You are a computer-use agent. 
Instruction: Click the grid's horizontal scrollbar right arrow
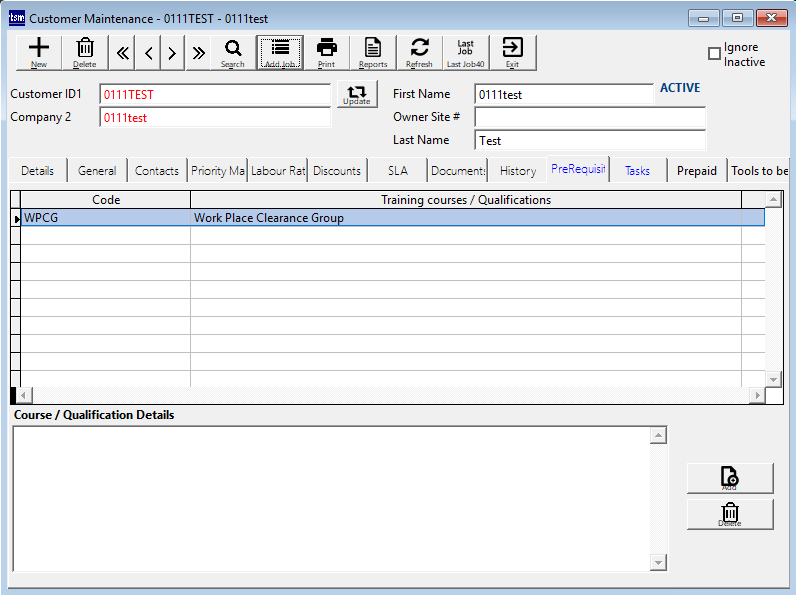(756, 396)
